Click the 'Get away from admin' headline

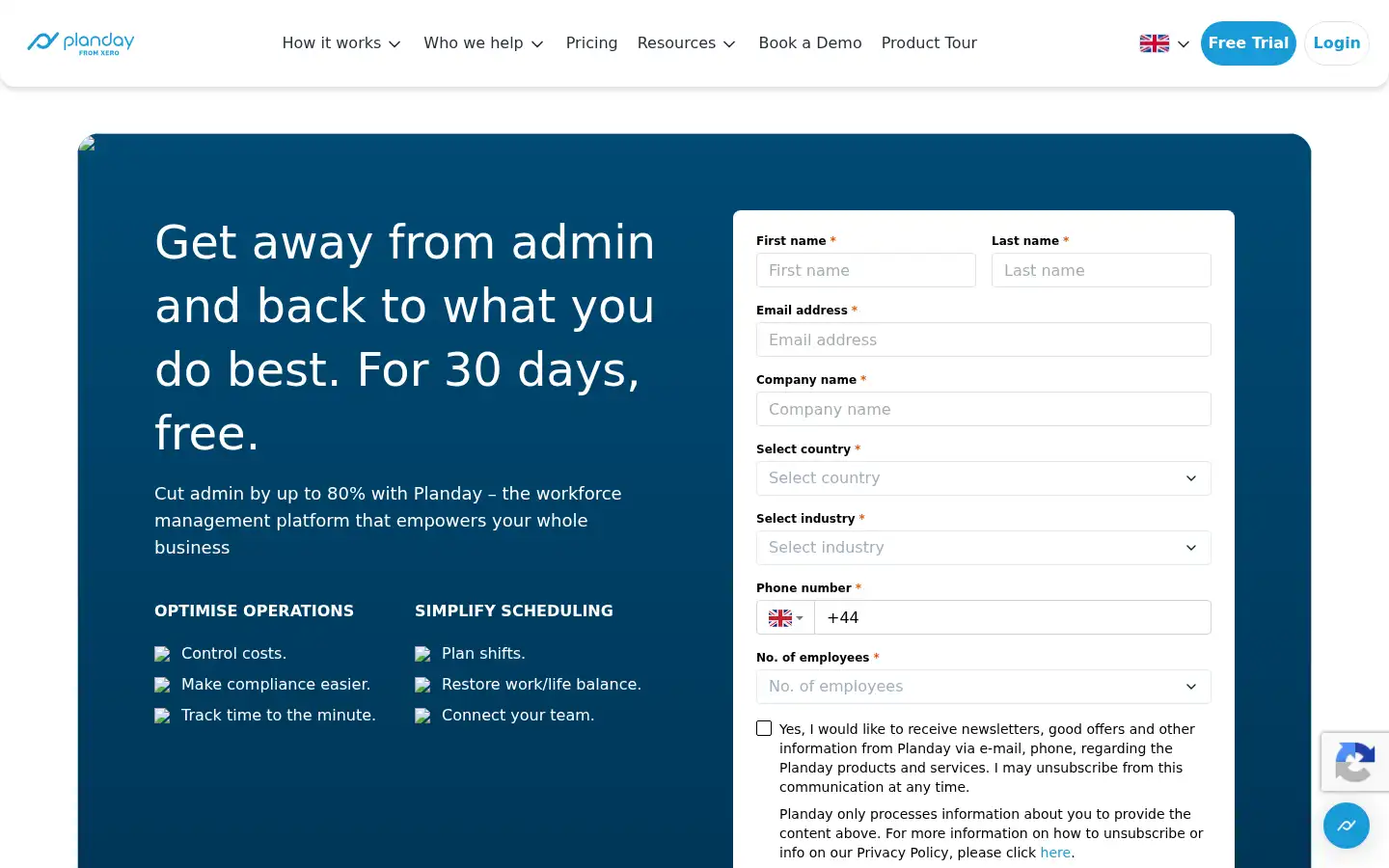[x=405, y=337]
